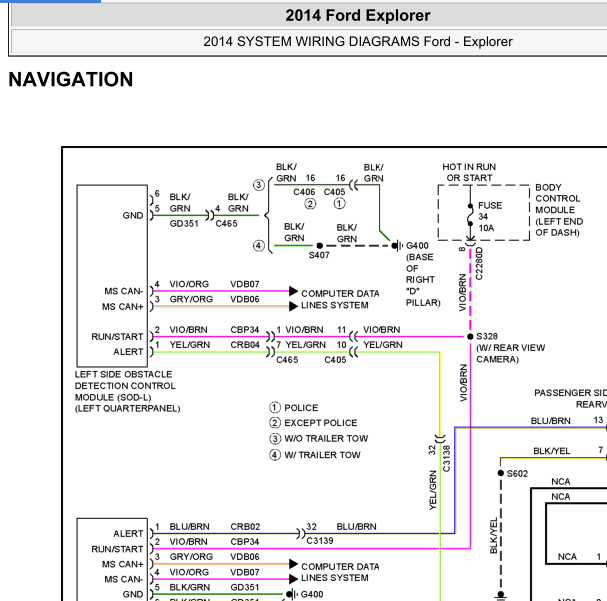Click the "(BASE OF RIGHT D PILLAR)" location note
607x601 pixels.
(x=423, y=280)
